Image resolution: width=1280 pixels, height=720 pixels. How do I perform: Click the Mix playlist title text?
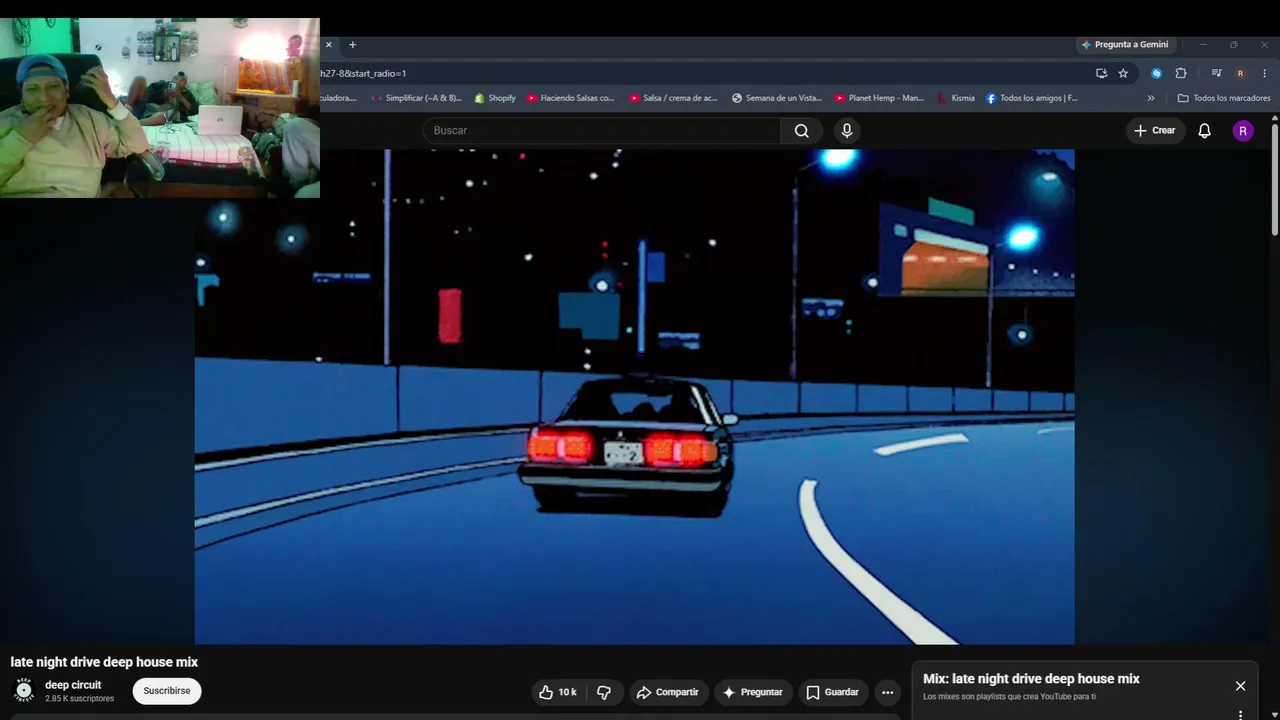(x=1031, y=679)
